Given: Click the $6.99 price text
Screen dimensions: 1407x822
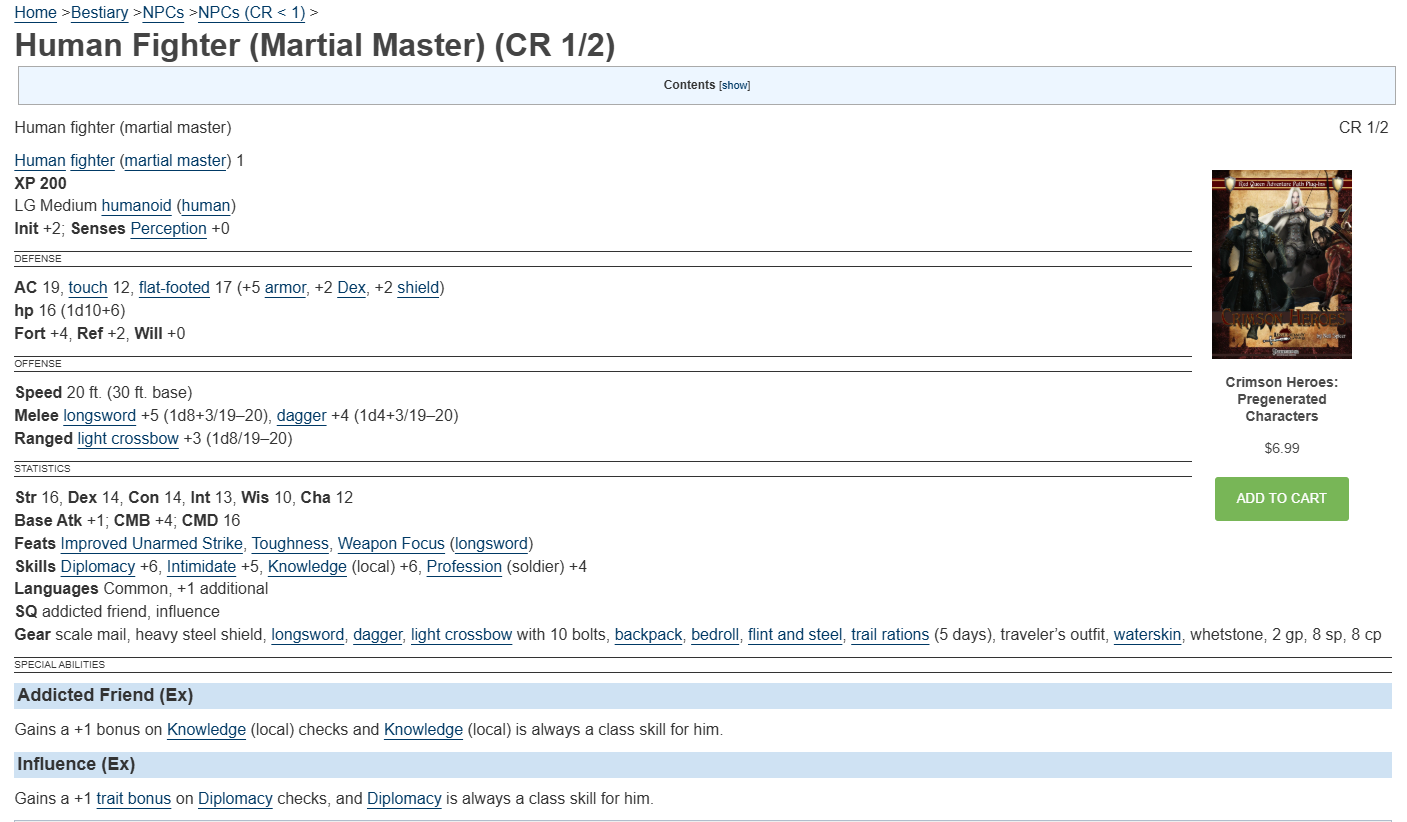Looking at the screenshot, I should [x=1282, y=449].
